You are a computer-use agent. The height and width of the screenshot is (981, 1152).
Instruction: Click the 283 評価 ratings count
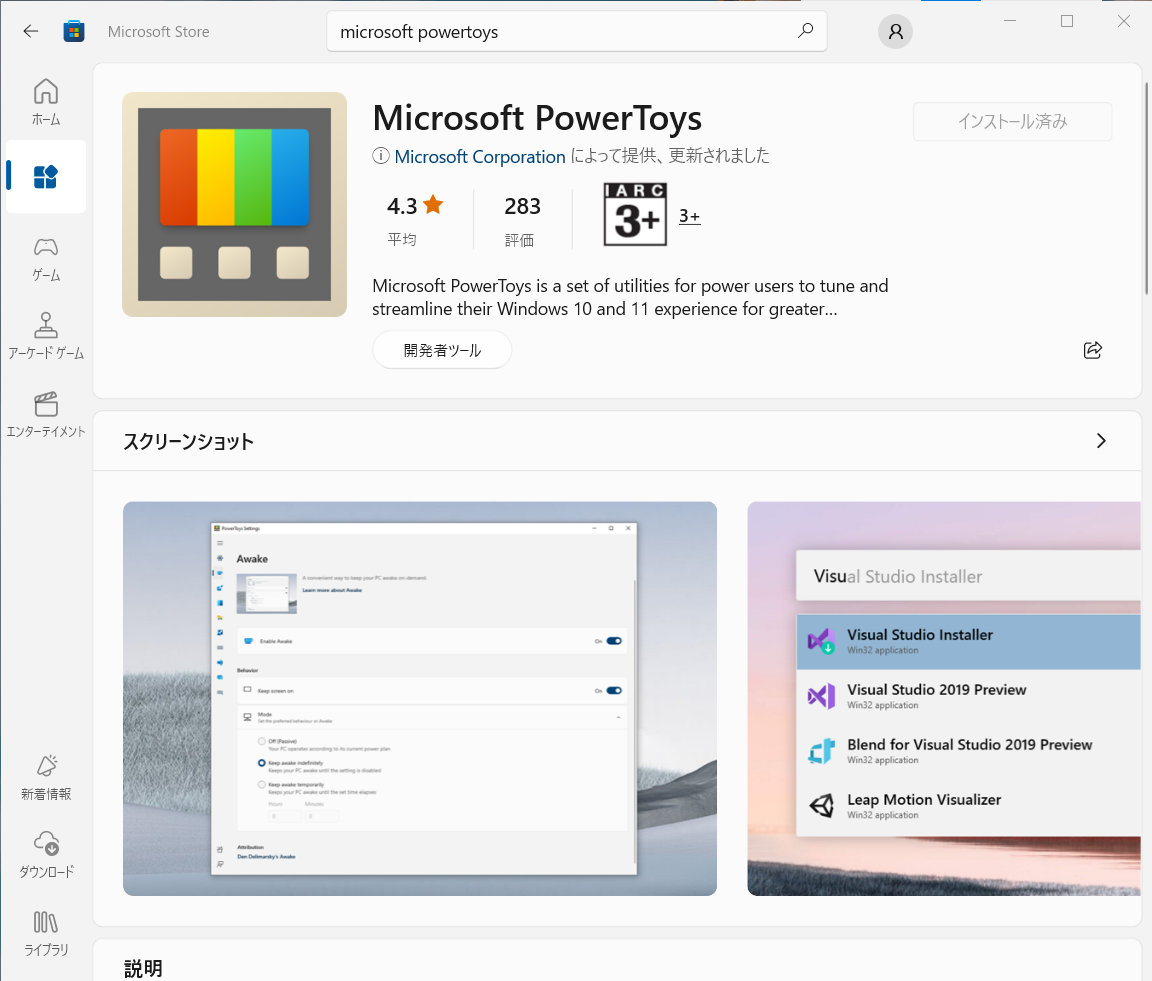click(x=522, y=220)
